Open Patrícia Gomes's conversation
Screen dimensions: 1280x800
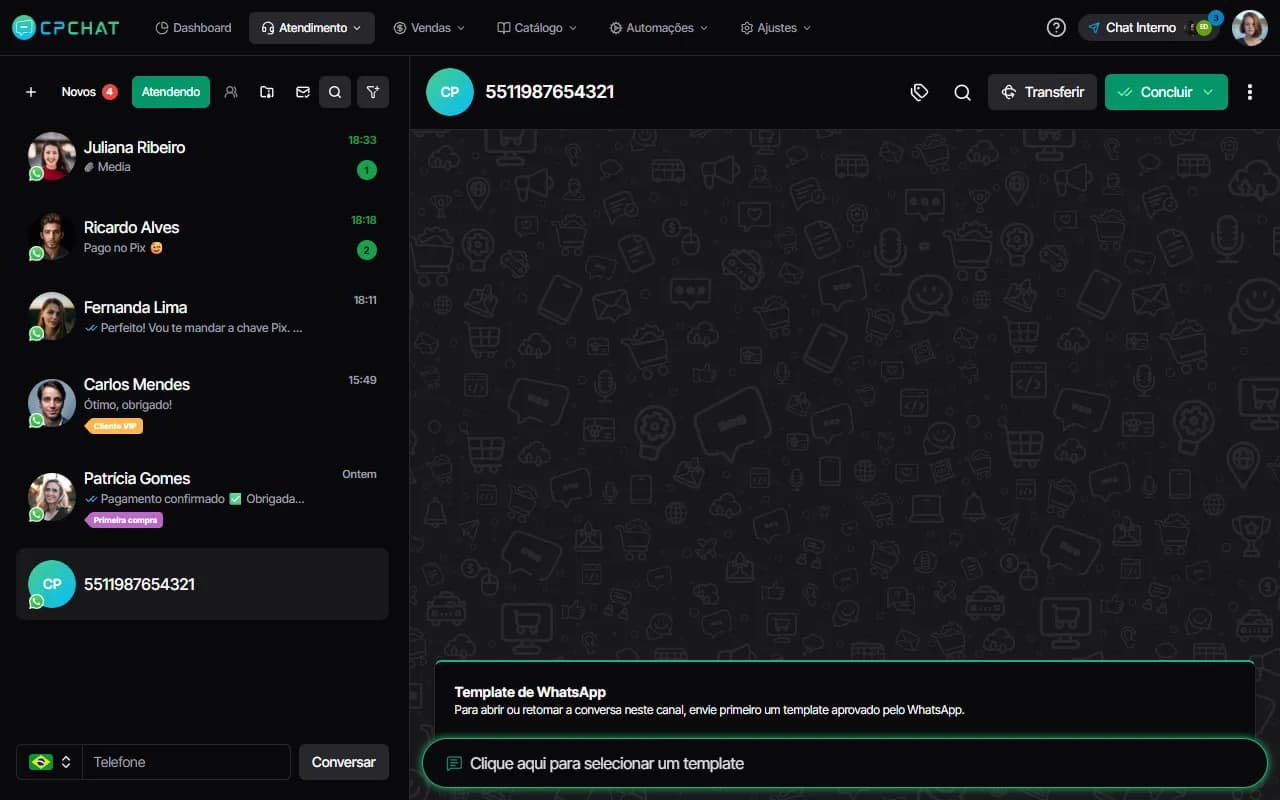[202, 497]
